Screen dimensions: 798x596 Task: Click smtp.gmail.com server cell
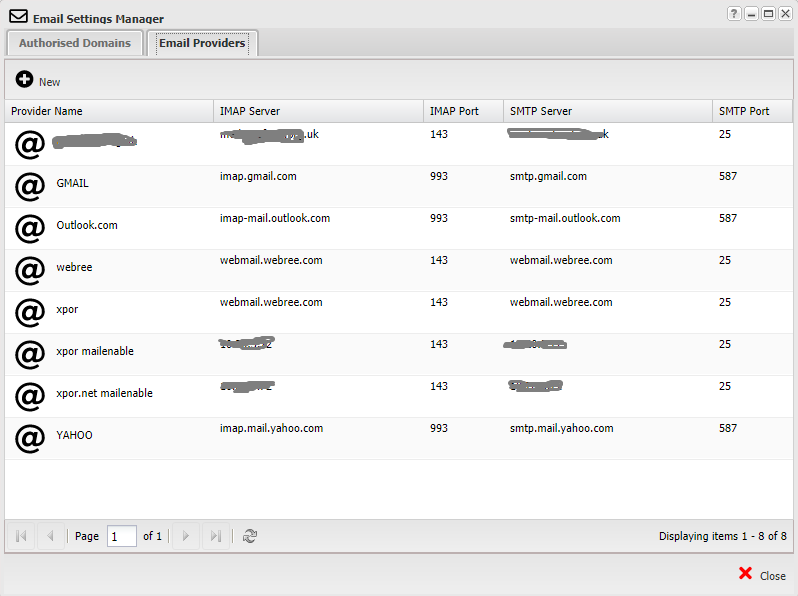548,176
